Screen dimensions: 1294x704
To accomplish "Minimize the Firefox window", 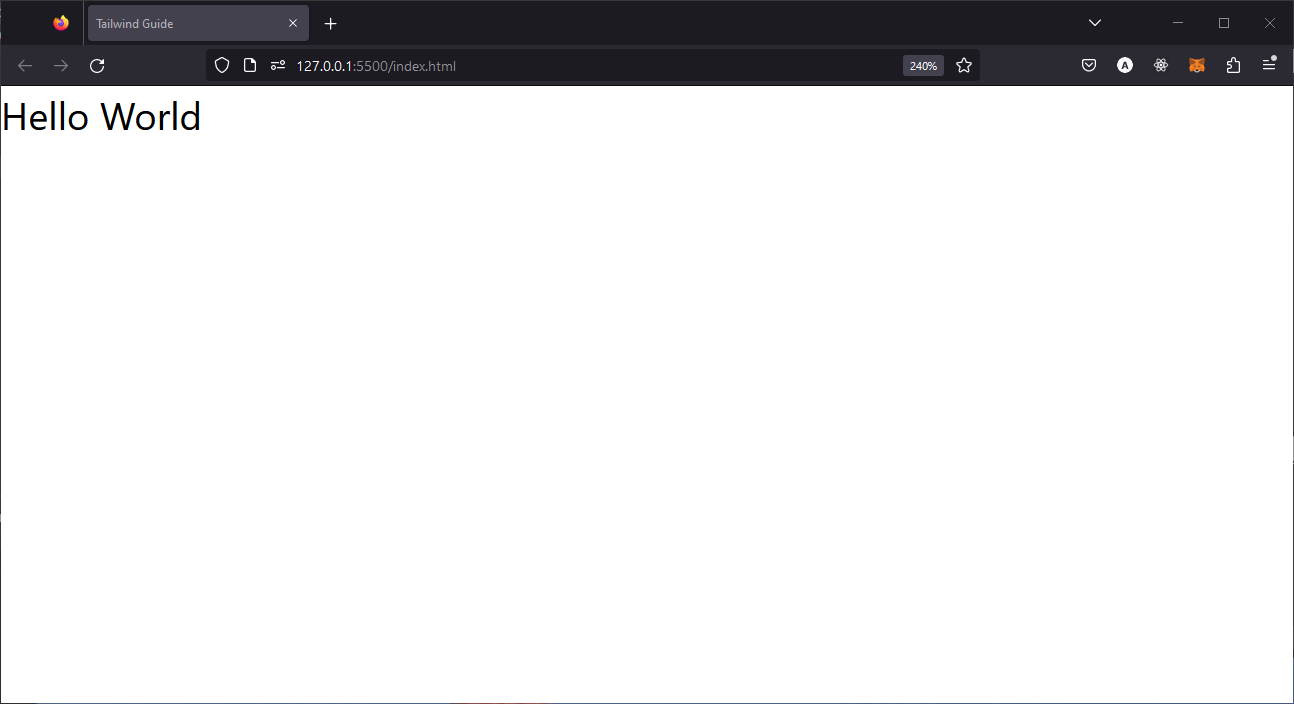I will [x=1178, y=23].
